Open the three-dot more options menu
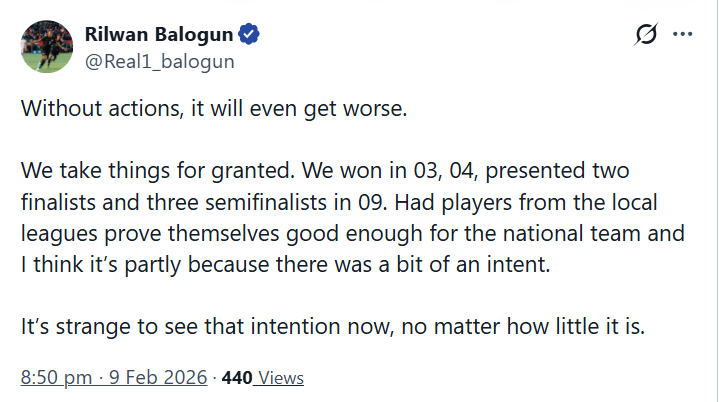The height and width of the screenshot is (402, 721). [683, 35]
